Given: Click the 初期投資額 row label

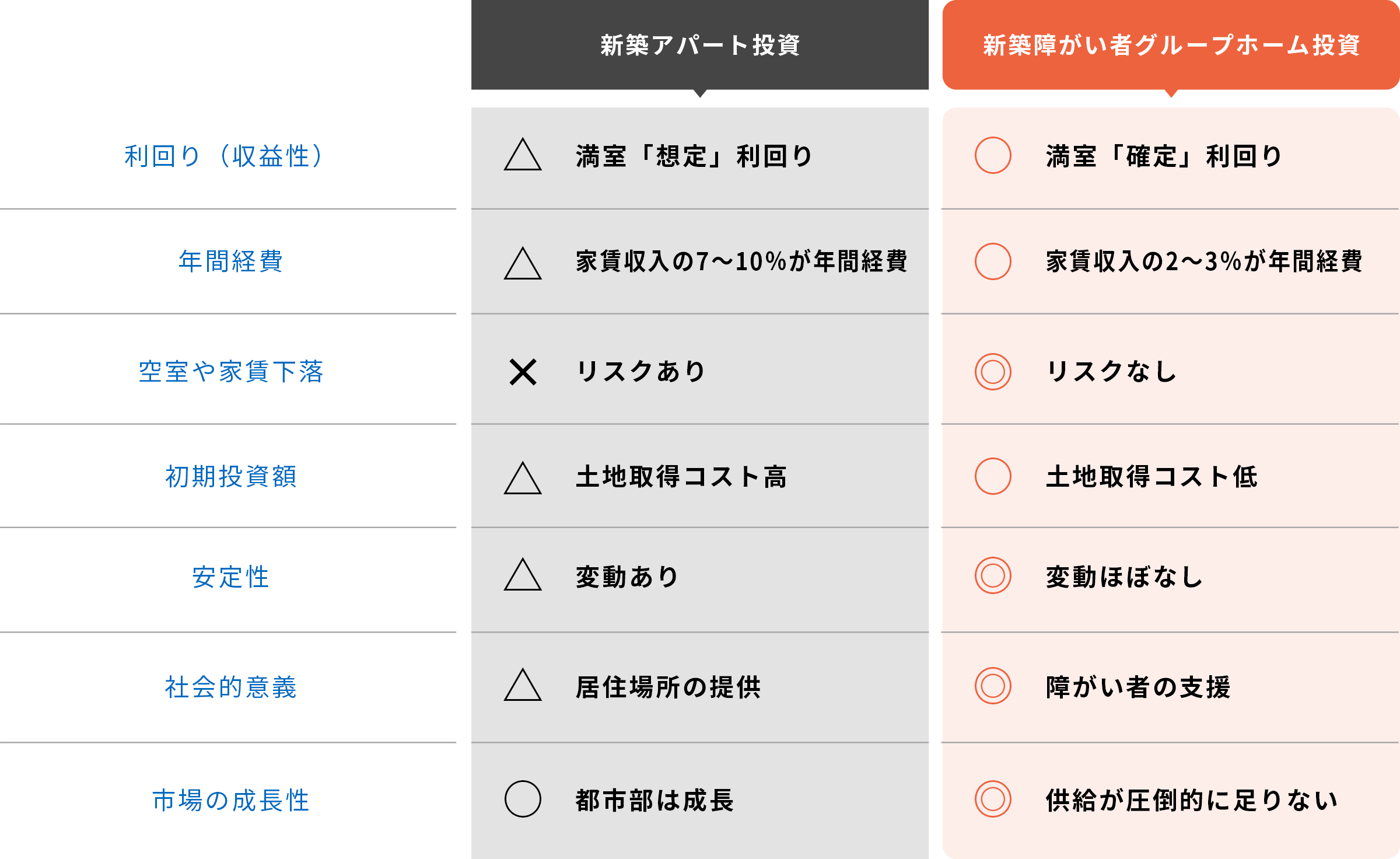Looking at the screenshot, I should tap(231, 476).
